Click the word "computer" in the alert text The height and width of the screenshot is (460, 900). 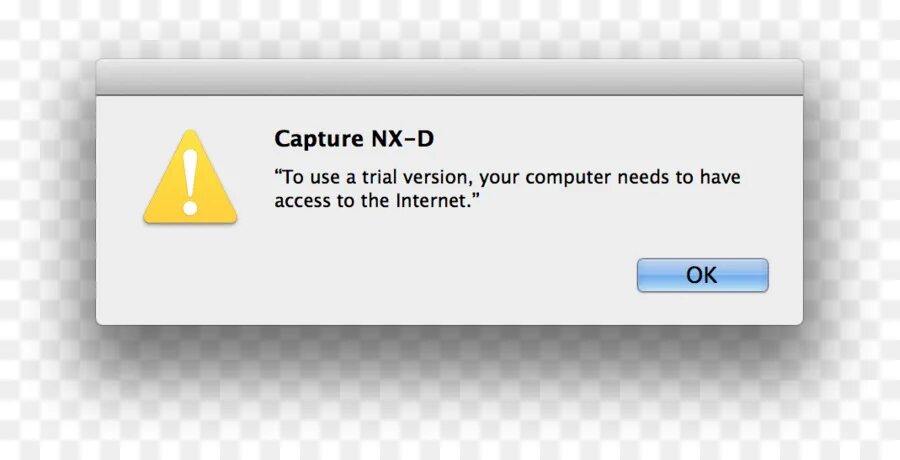(x=568, y=178)
